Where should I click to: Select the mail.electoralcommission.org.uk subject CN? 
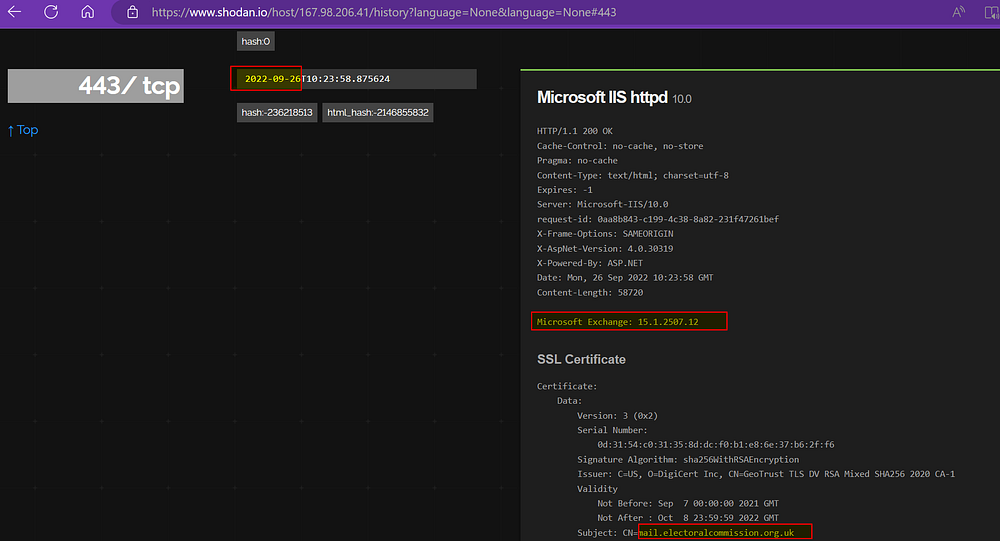[x=717, y=533]
